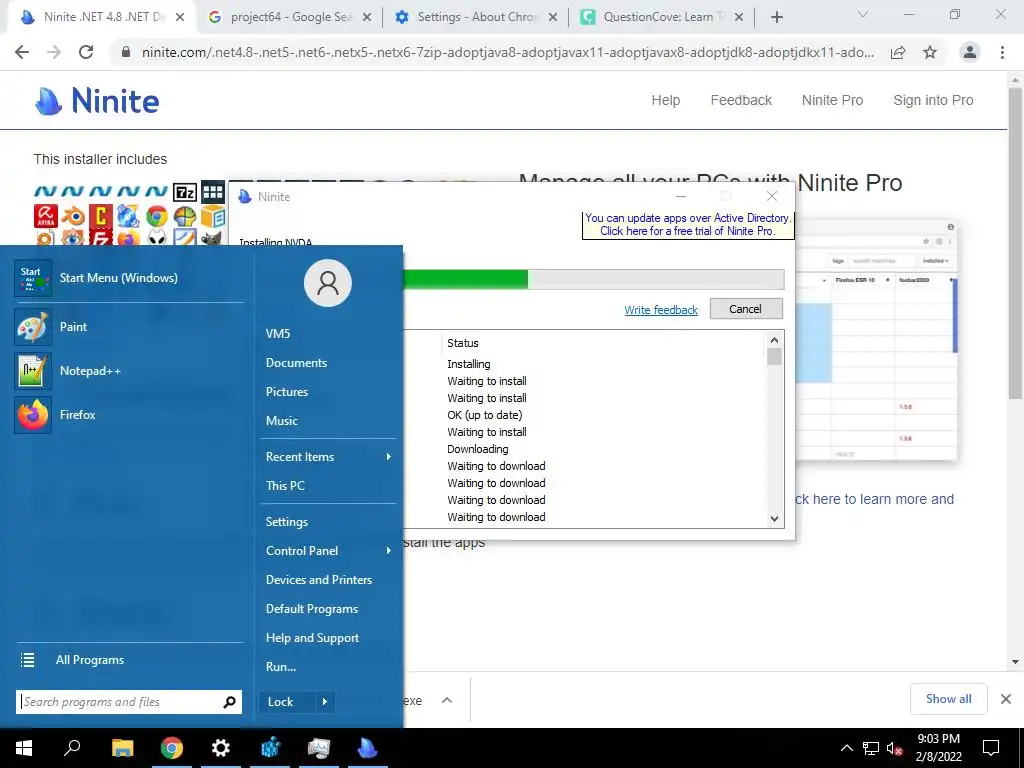Screen dimensions: 1024x768
Task: Click the network tray icon
Action: [x=871, y=748]
